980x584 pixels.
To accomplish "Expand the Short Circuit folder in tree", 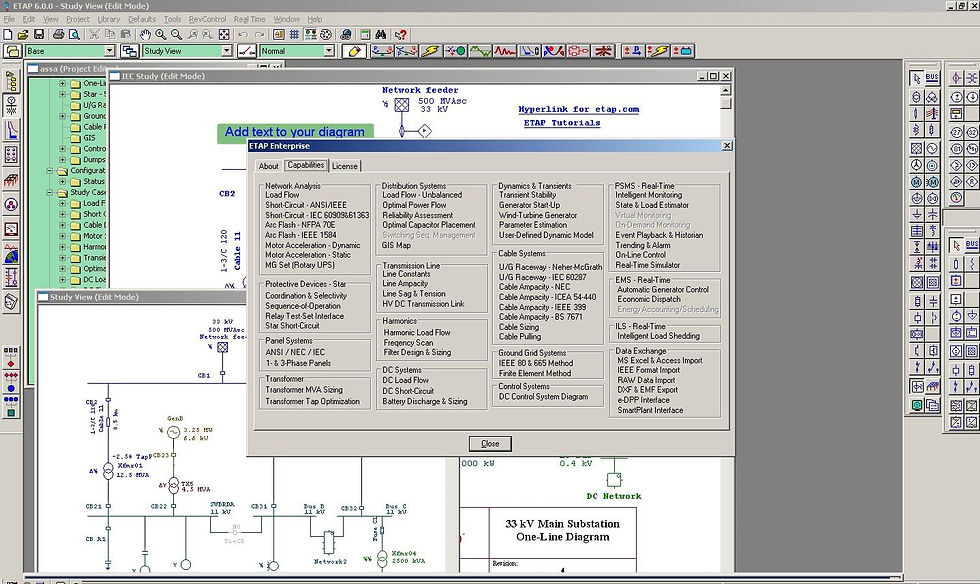I will click(x=62, y=214).
